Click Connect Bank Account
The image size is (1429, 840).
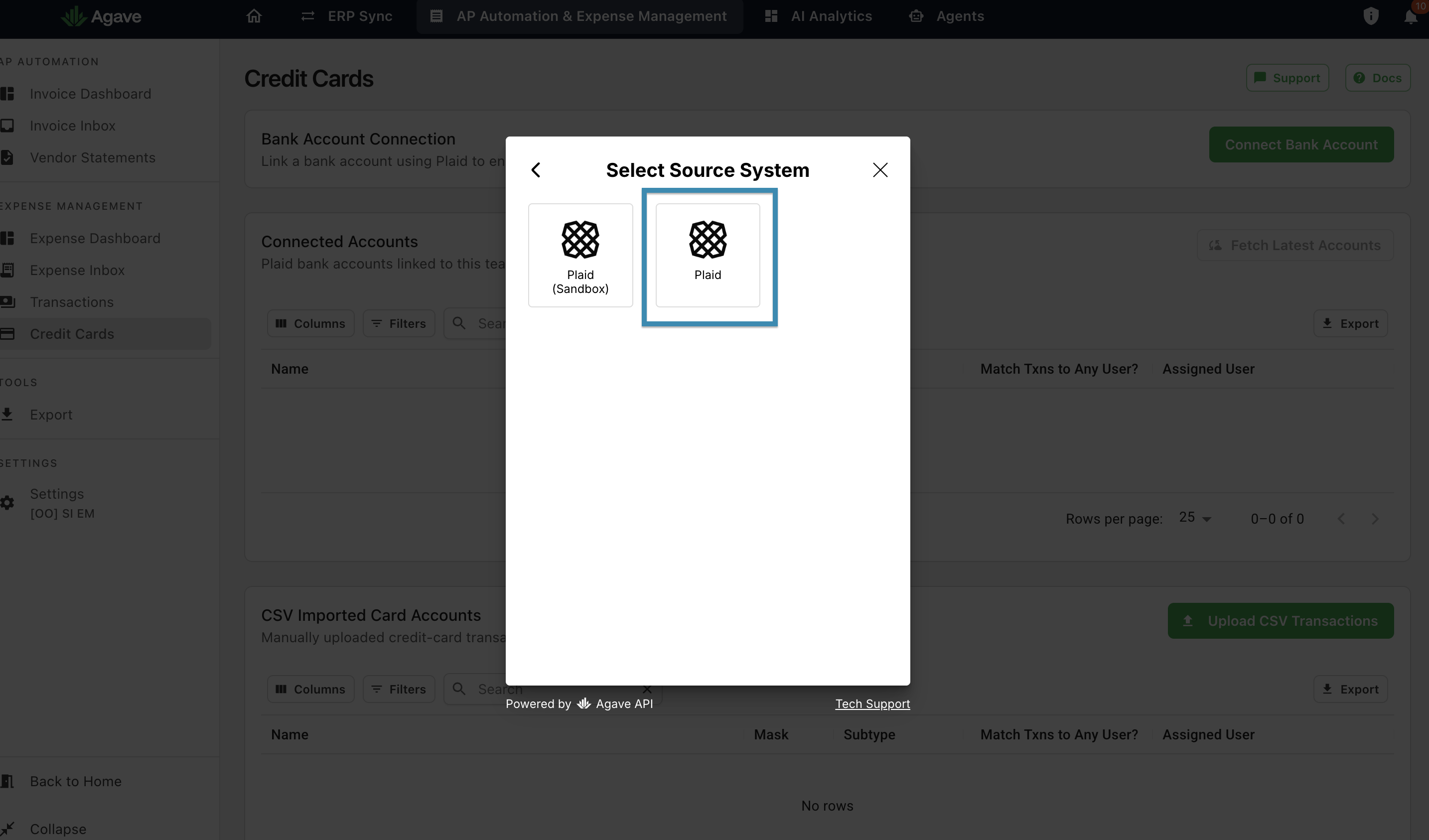click(1301, 144)
